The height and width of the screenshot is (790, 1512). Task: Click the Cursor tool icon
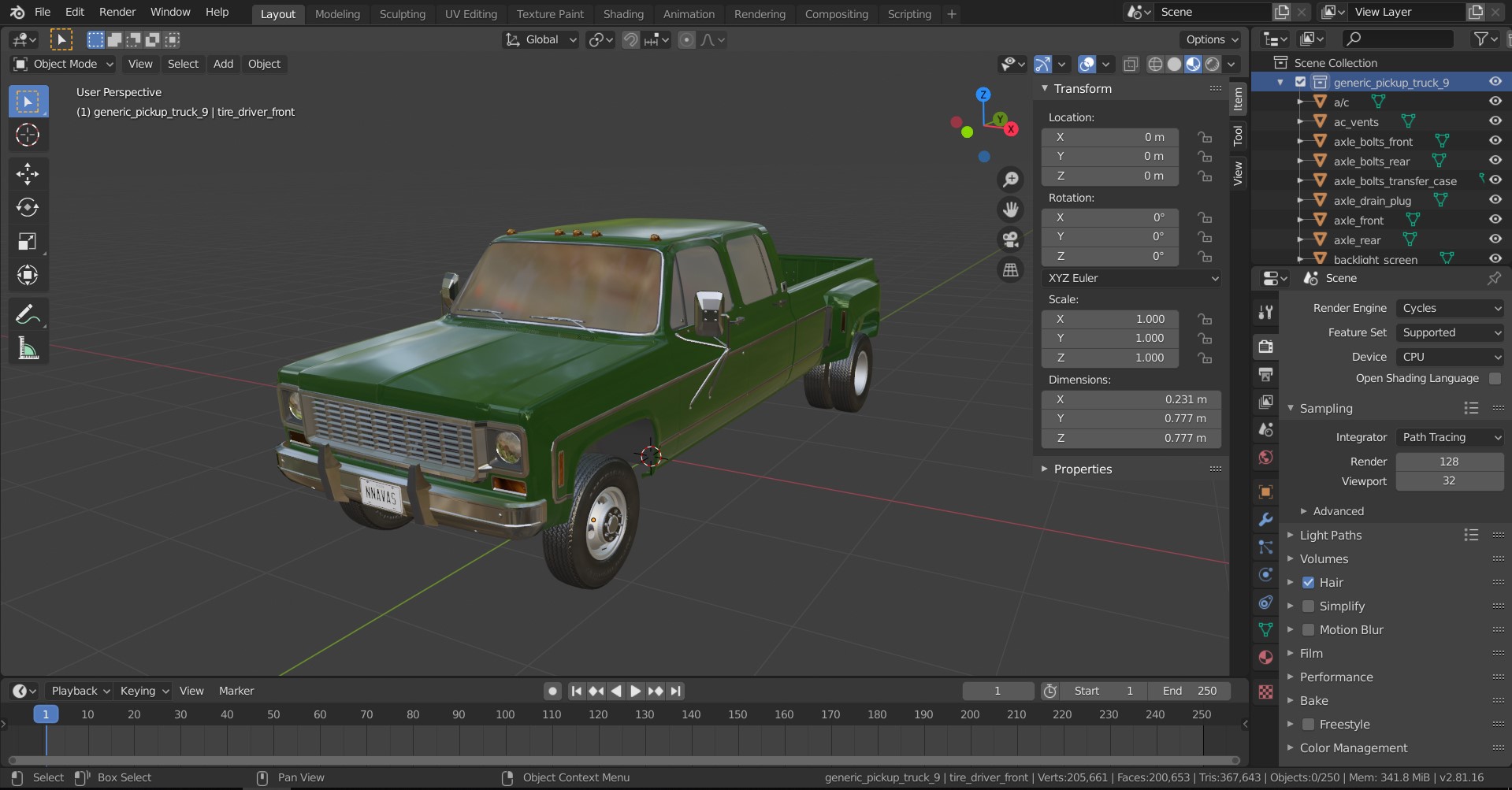(x=28, y=135)
